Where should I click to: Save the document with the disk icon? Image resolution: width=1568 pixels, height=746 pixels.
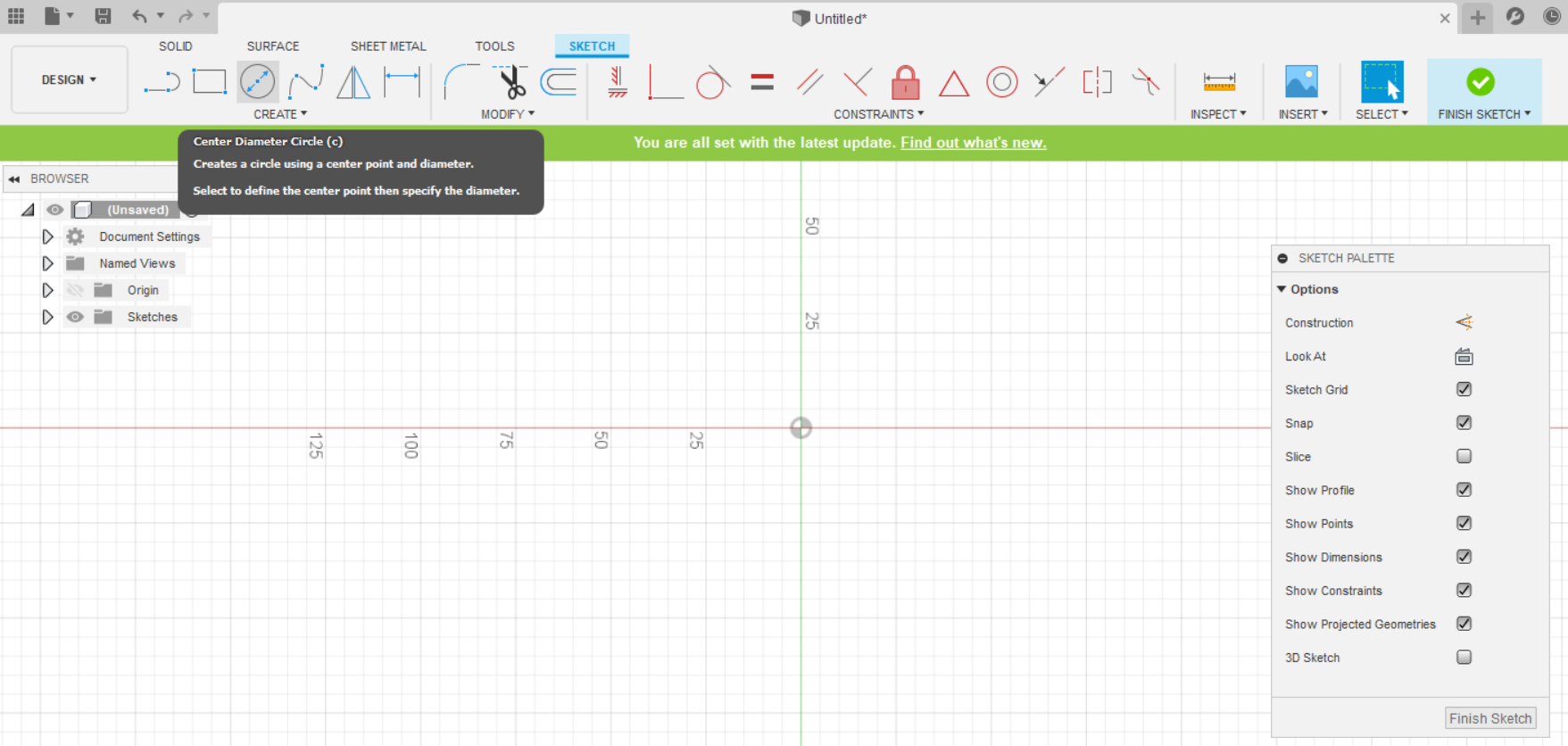click(103, 16)
